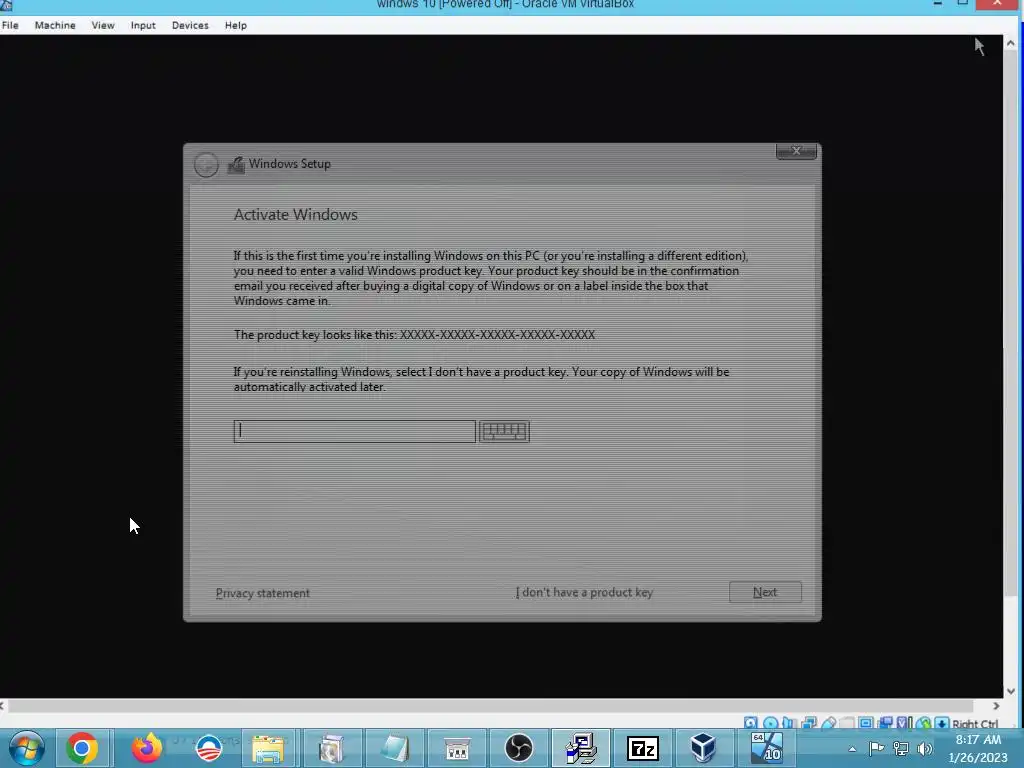This screenshot has width=1024, height=768.
Task: Click the audio status bar icon
Action: (788, 723)
